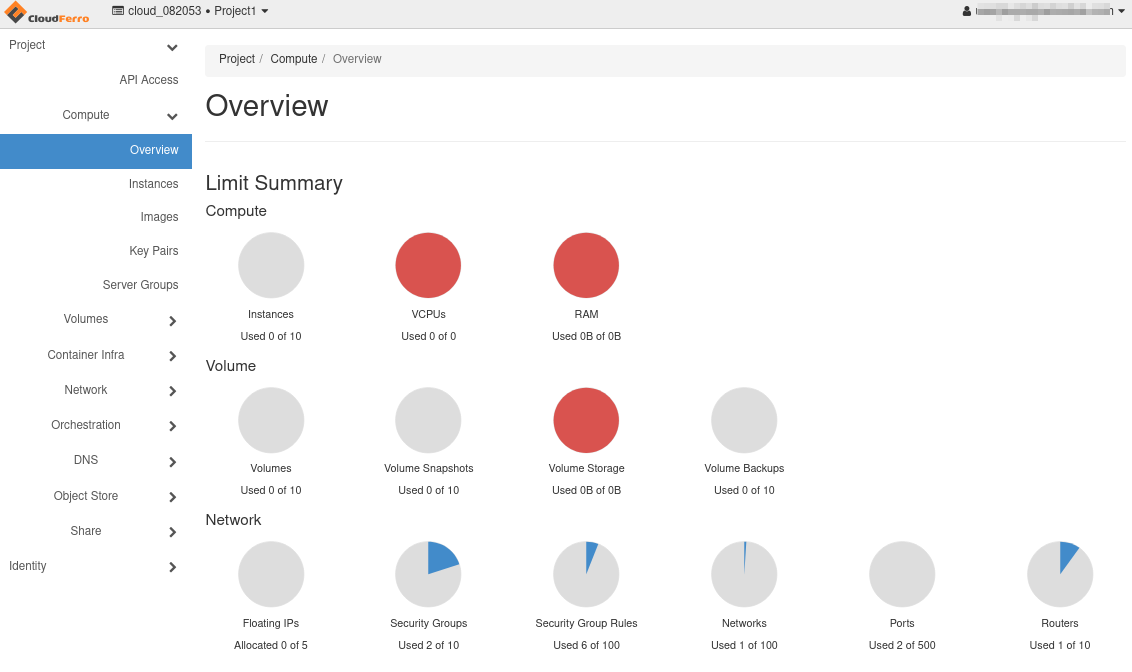
Task: Click the 'Used 6 of 100' text
Action: (x=586, y=645)
